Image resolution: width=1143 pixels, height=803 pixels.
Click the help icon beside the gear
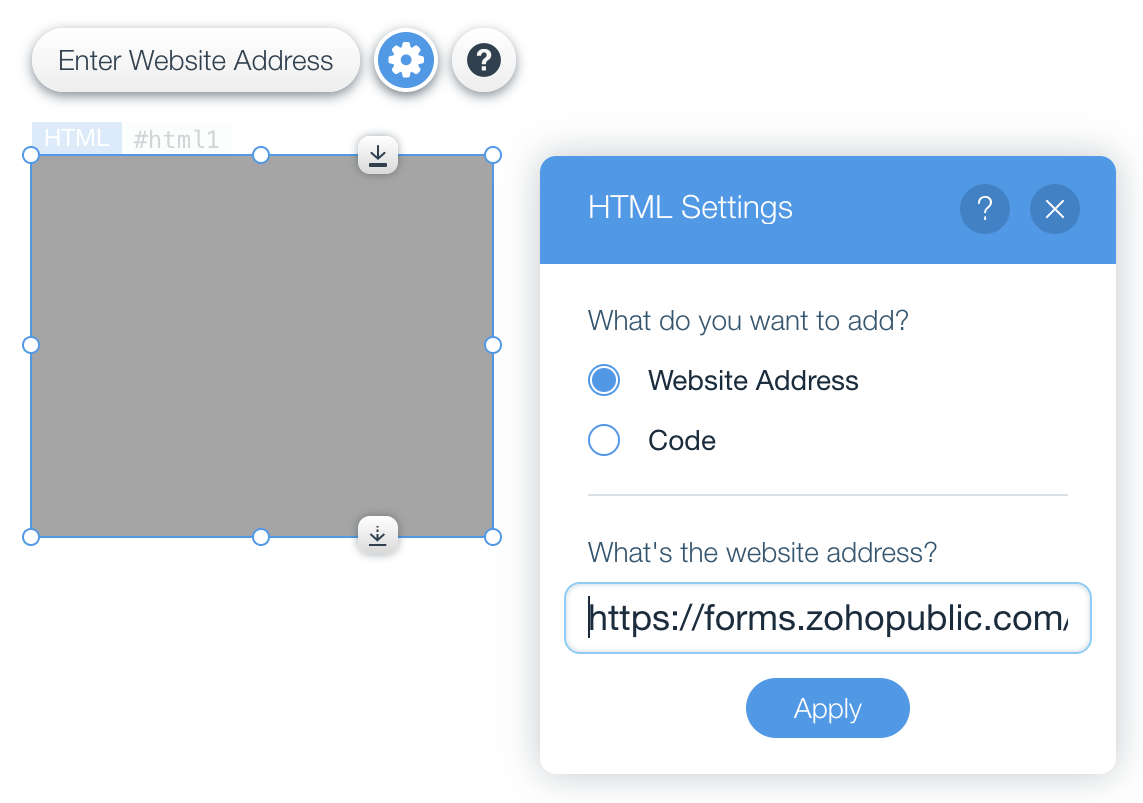484,61
